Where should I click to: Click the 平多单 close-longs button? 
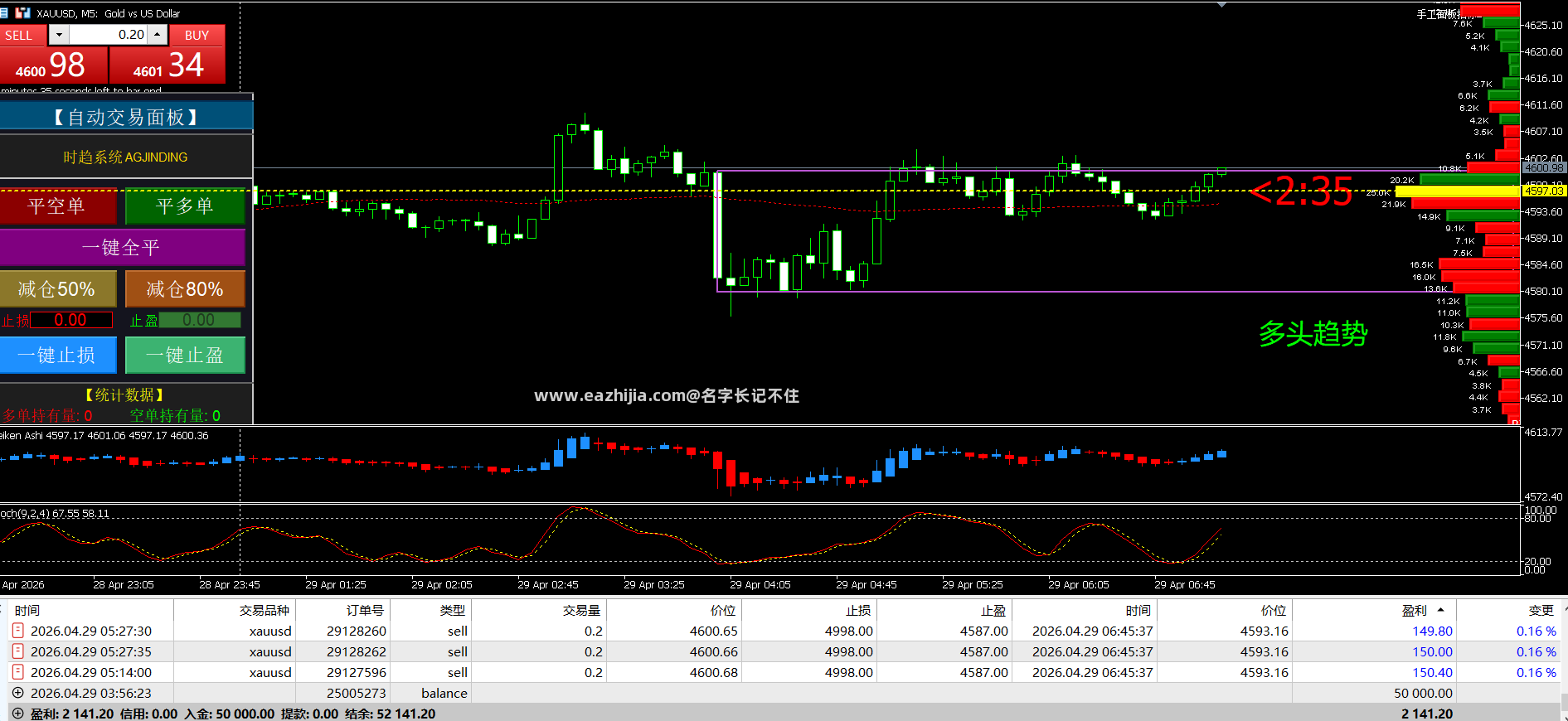click(185, 206)
